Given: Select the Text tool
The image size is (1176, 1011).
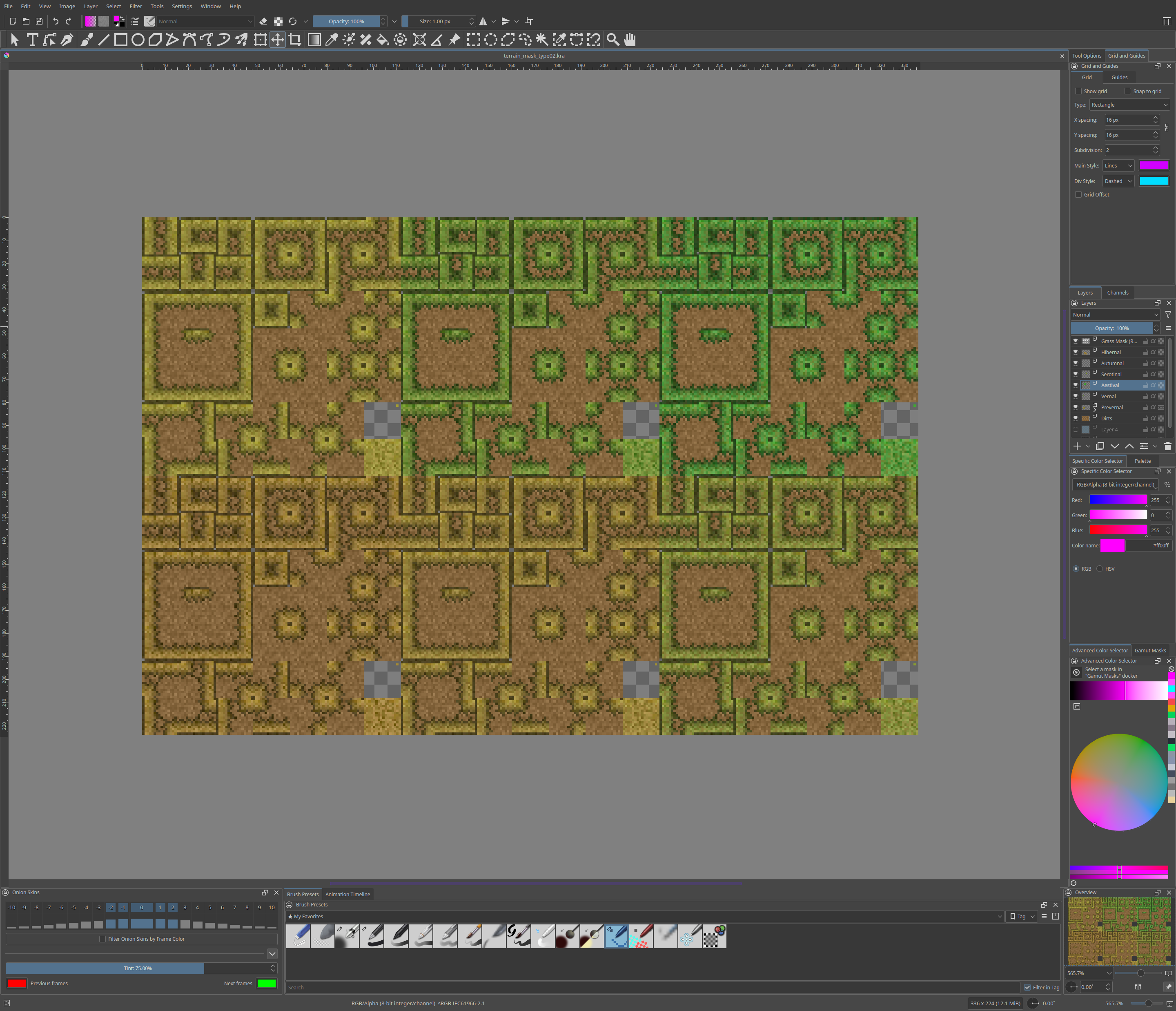Looking at the screenshot, I should [x=32, y=40].
